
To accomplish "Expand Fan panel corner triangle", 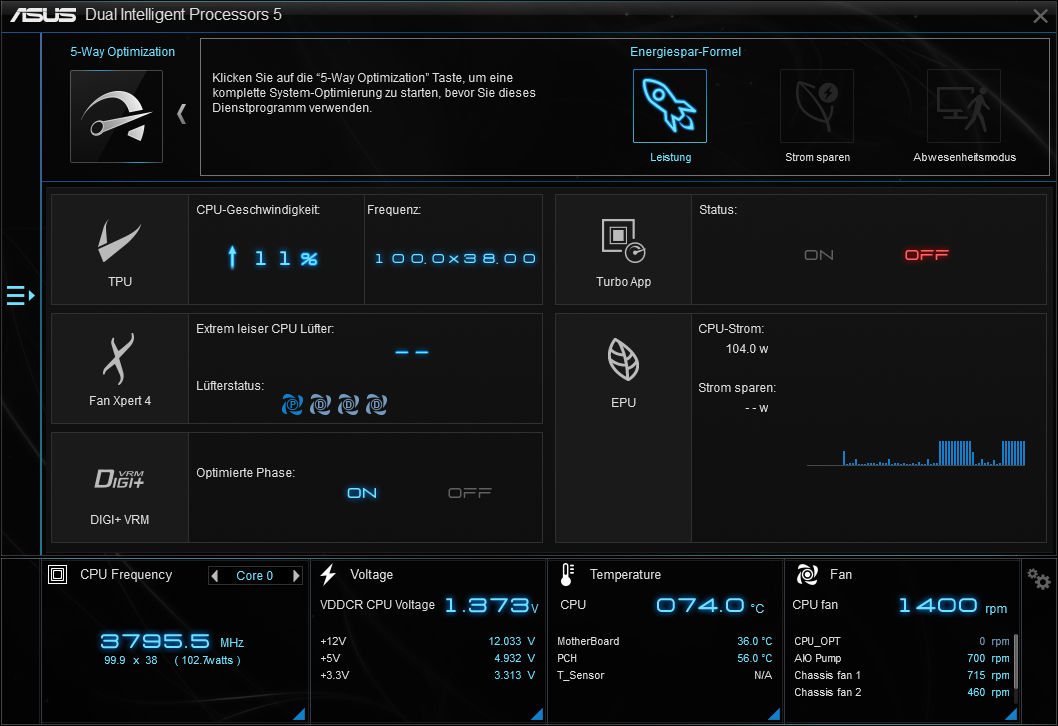I will click(x=1011, y=714).
